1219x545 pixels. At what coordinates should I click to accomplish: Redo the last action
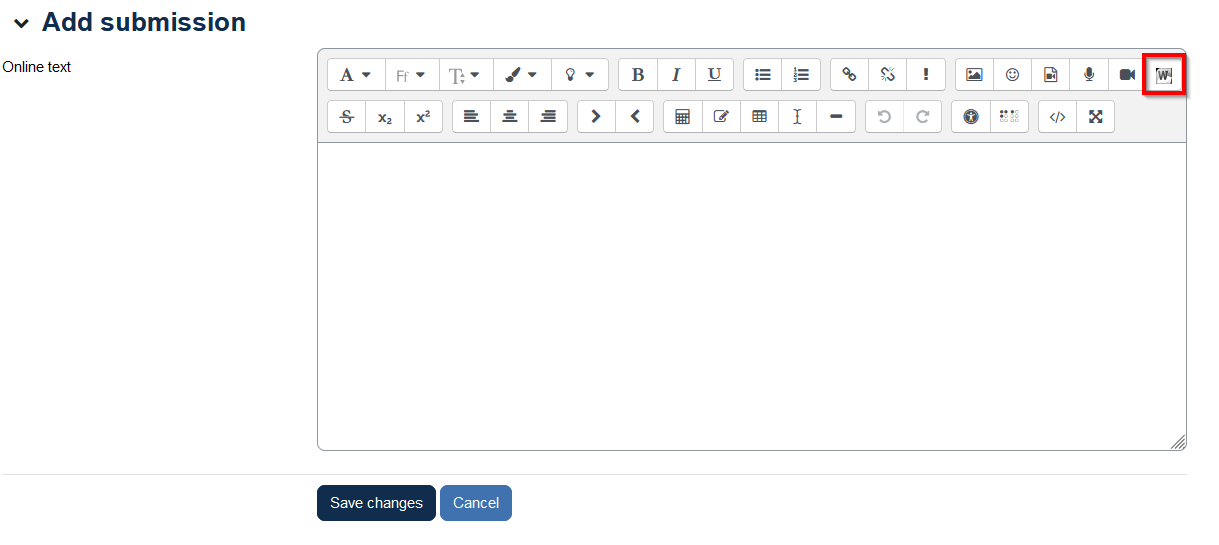922,117
